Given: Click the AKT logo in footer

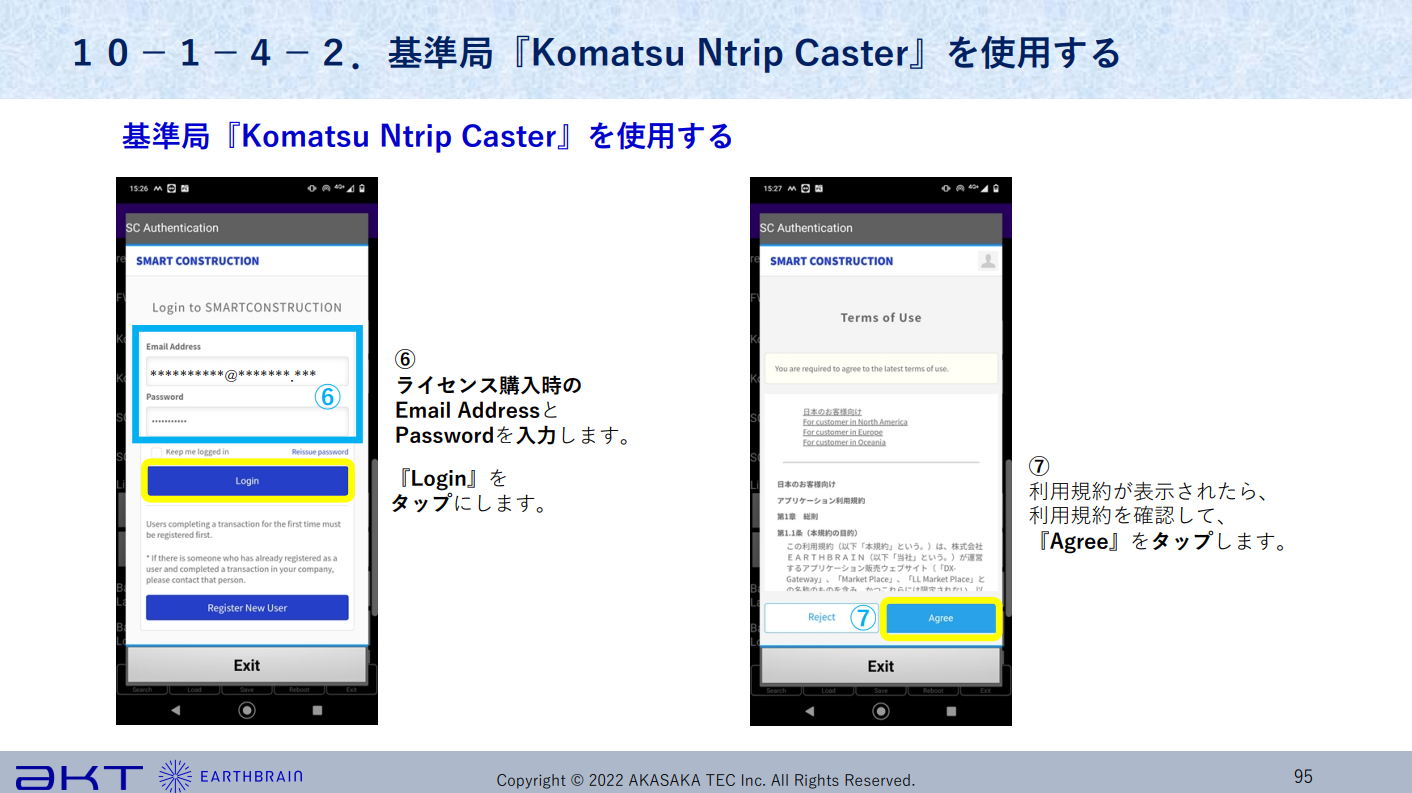Looking at the screenshot, I should coord(80,778).
